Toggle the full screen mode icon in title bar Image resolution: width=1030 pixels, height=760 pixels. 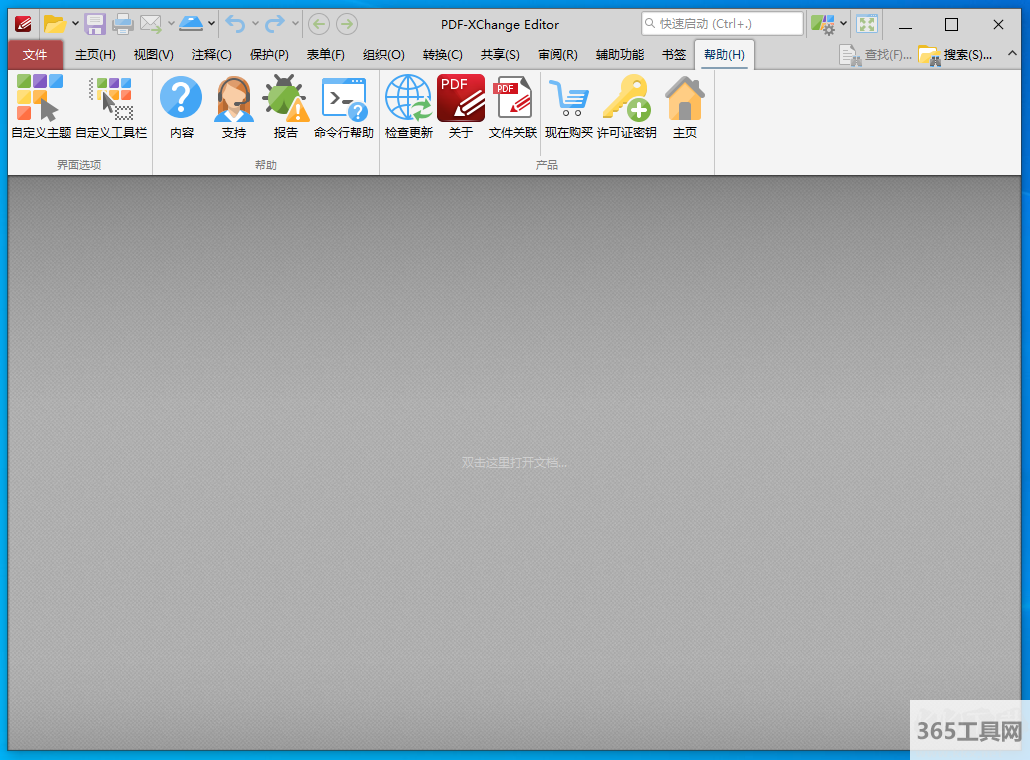coord(867,24)
